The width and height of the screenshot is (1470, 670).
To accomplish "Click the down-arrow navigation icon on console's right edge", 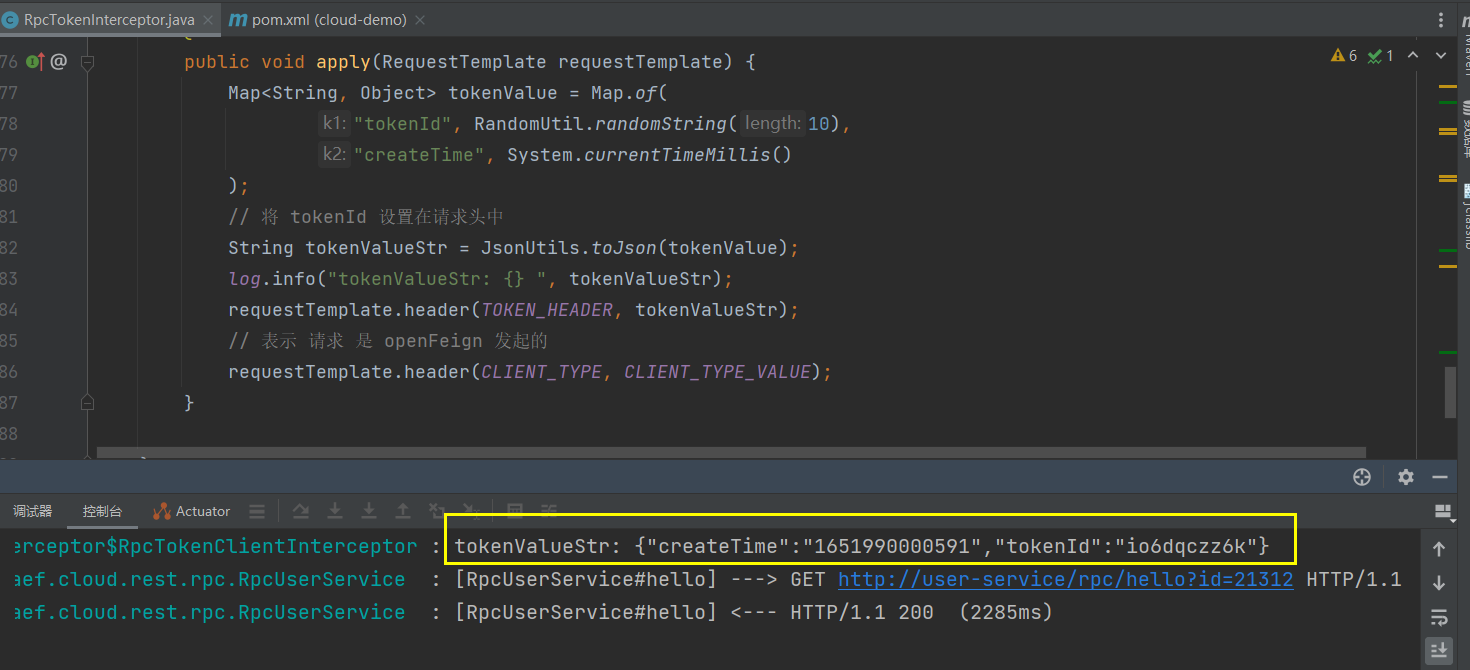I will pyautogui.click(x=1440, y=583).
